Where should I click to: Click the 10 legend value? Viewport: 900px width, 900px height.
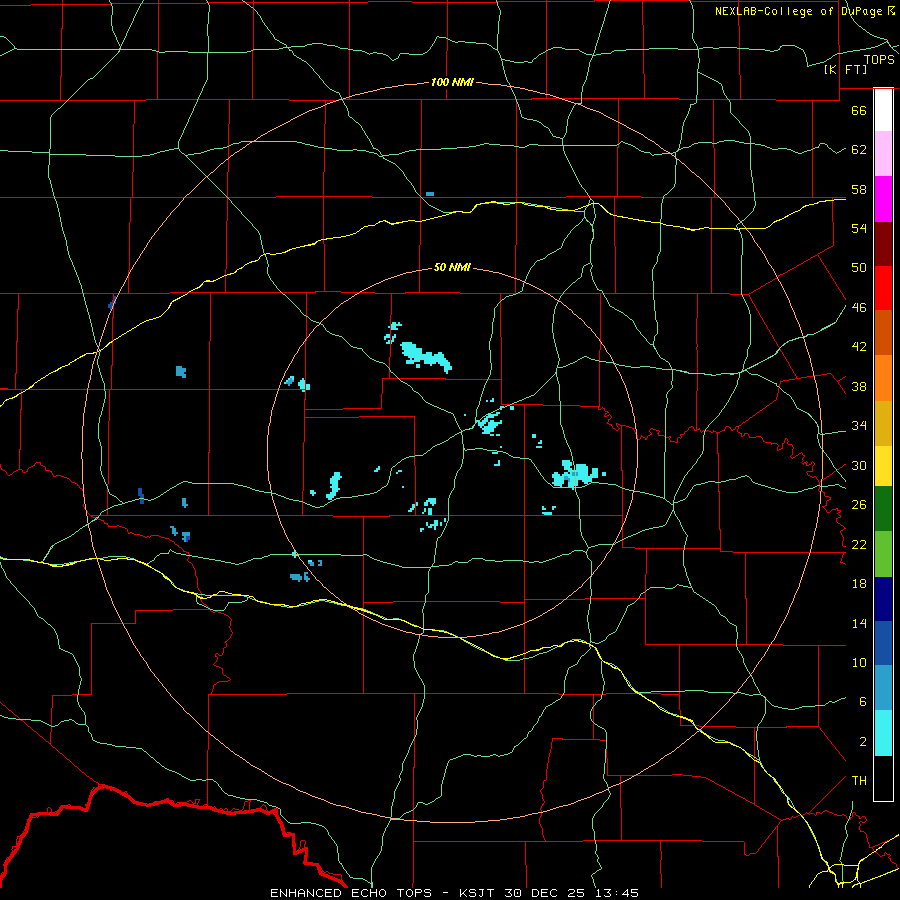coord(859,662)
